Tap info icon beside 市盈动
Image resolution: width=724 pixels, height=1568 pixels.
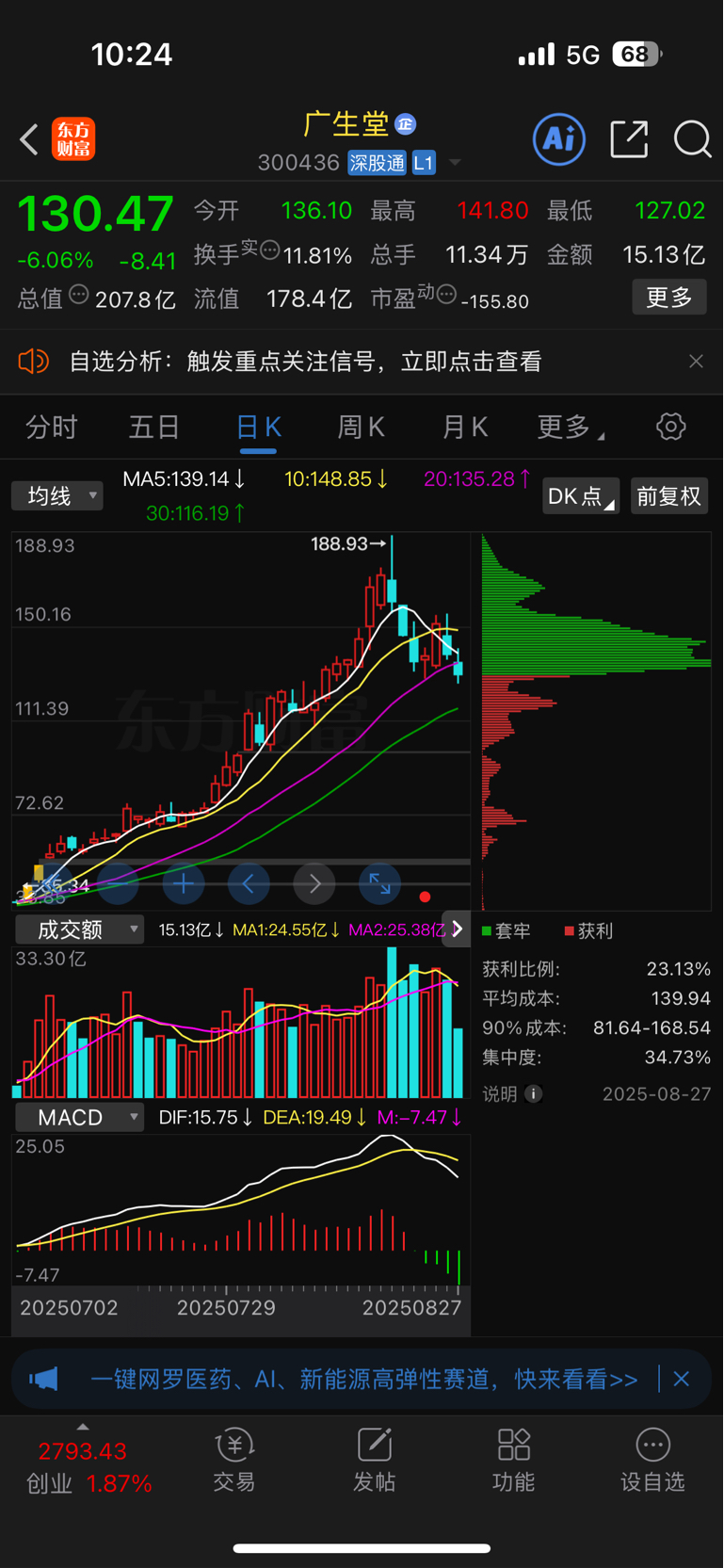tap(447, 295)
